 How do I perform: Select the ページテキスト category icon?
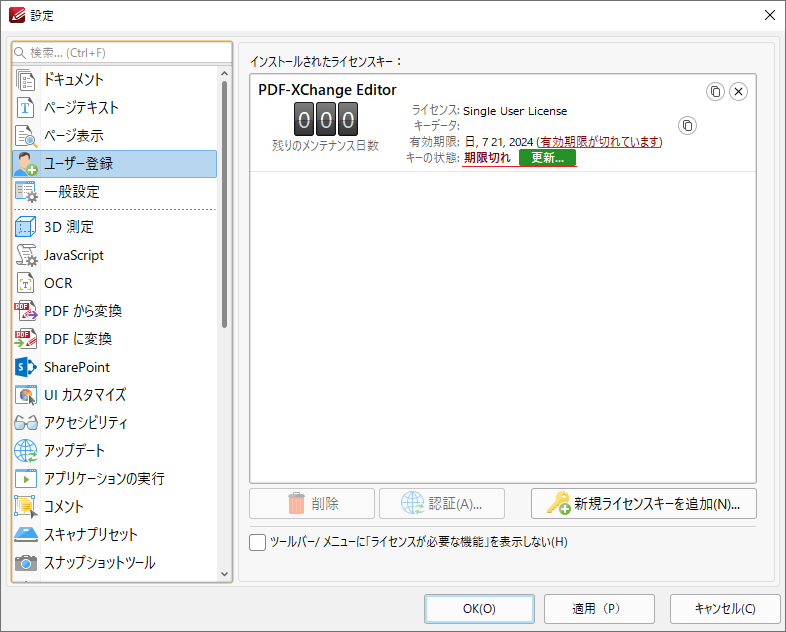click(26, 107)
